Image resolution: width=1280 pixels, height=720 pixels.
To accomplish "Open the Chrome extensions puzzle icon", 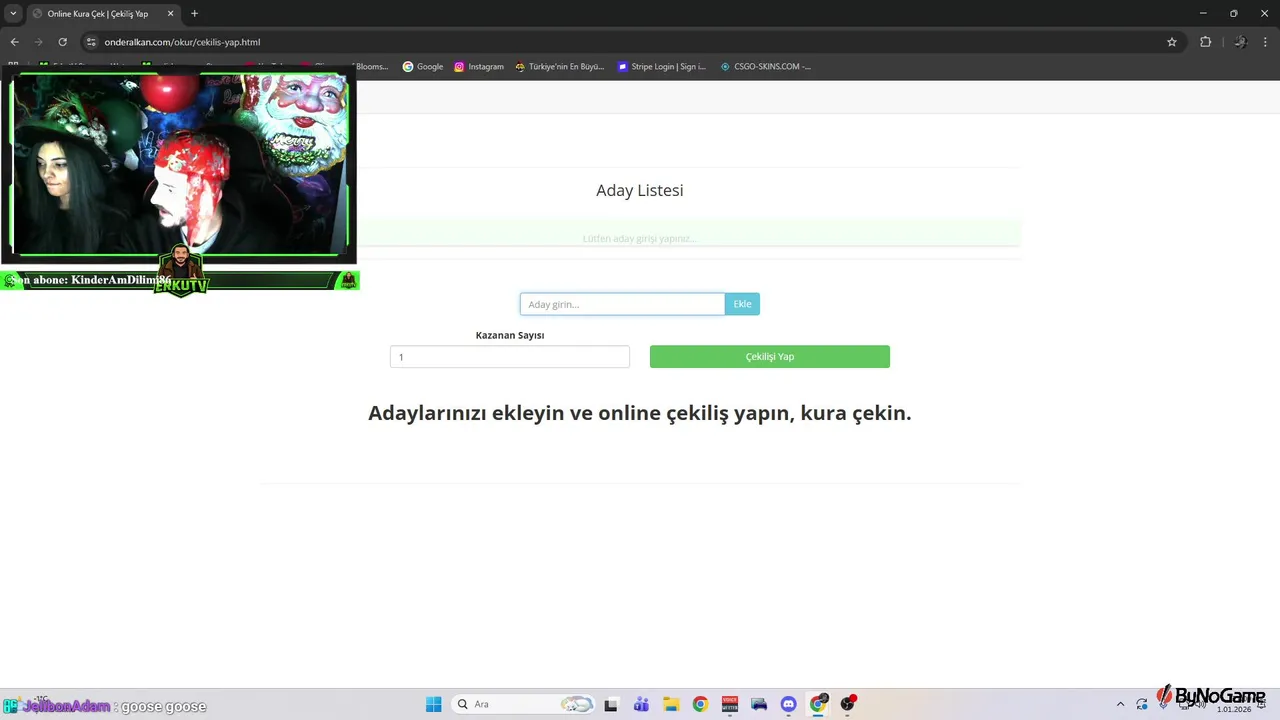I will click(x=1205, y=42).
